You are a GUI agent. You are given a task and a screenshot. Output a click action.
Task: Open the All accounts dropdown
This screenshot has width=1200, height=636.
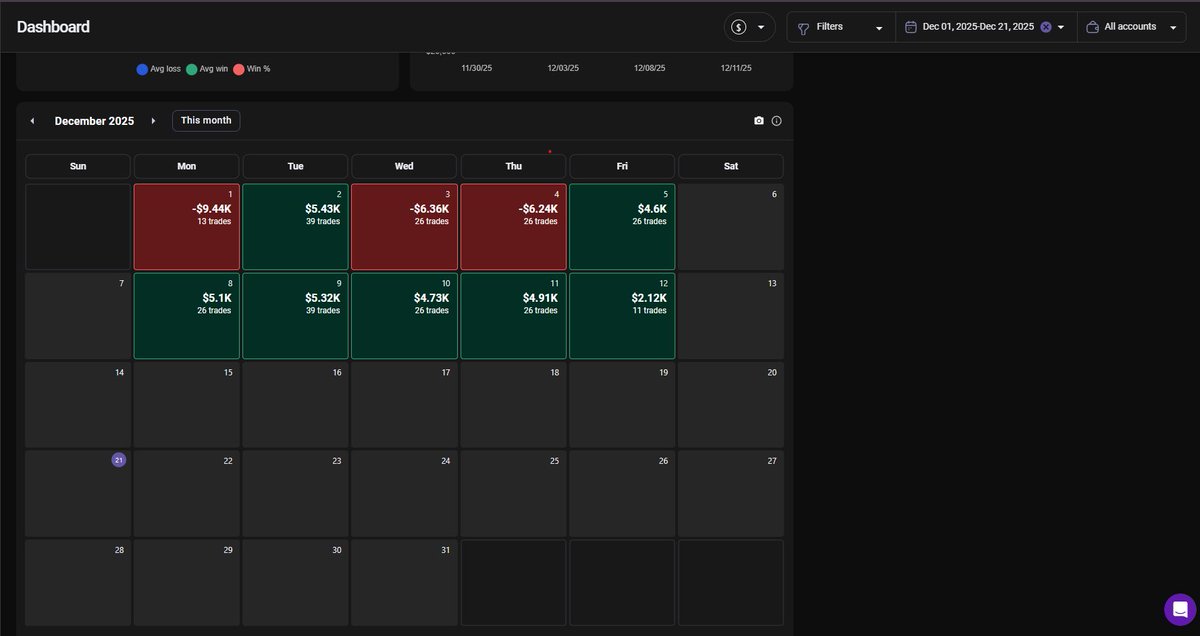click(x=1131, y=27)
